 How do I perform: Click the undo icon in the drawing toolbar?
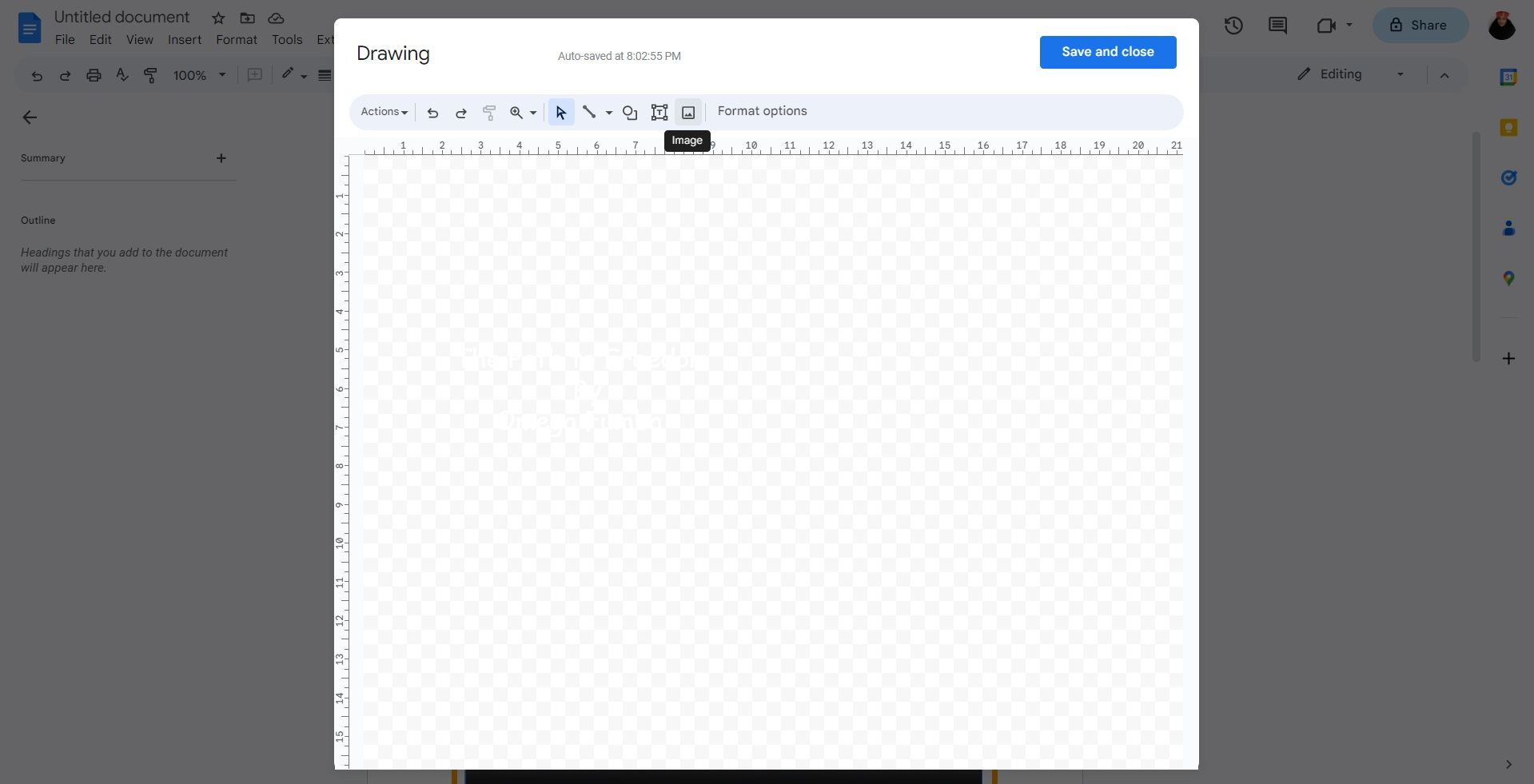pyautogui.click(x=432, y=112)
